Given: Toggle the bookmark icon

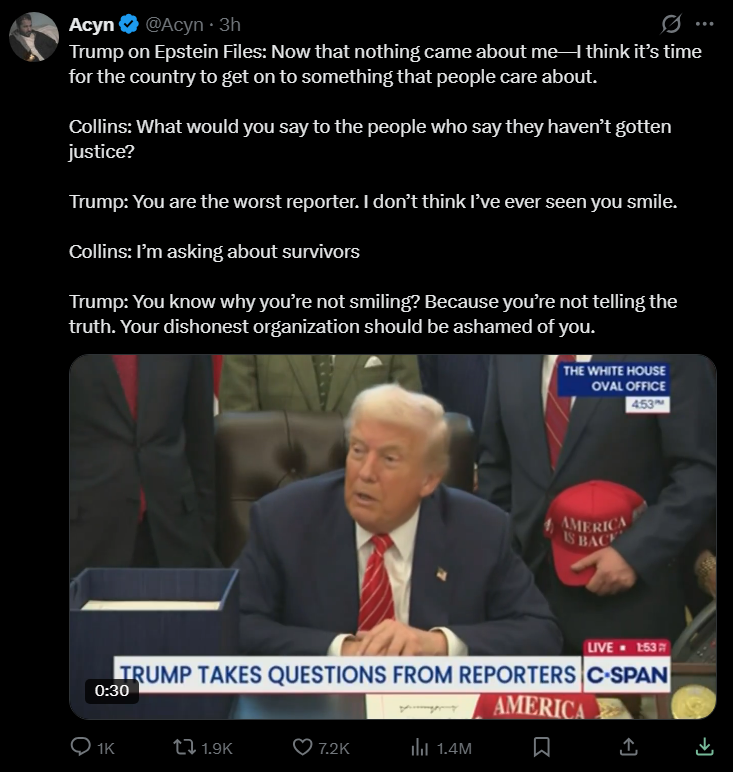Looking at the screenshot, I should click(542, 747).
